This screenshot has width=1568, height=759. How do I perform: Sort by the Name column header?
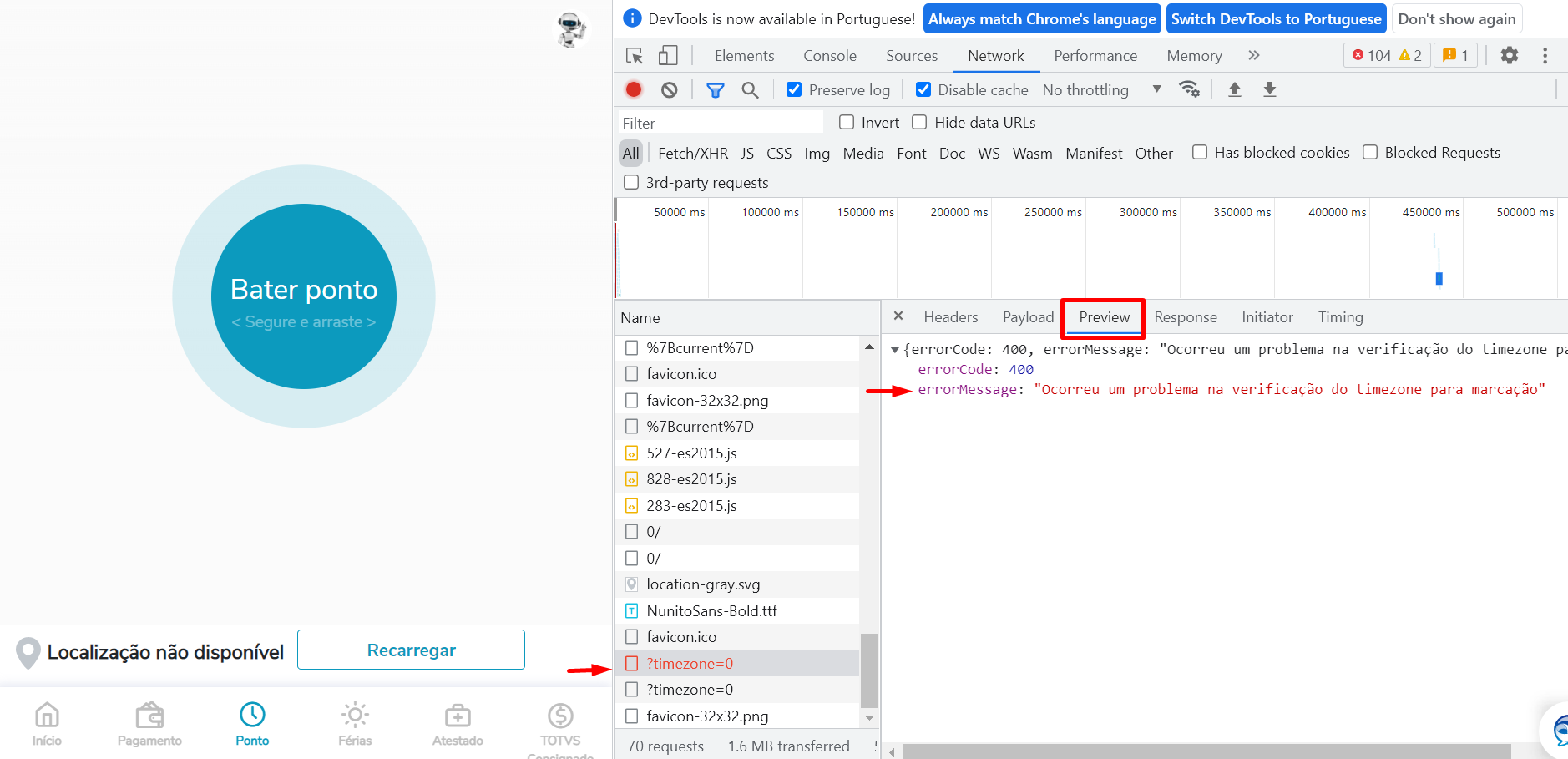tap(747, 318)
